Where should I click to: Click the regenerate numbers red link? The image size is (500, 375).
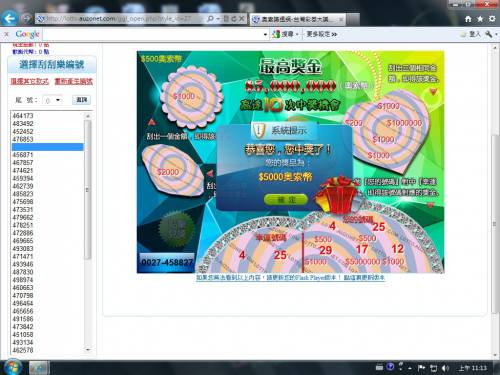[x=74, y=81]
